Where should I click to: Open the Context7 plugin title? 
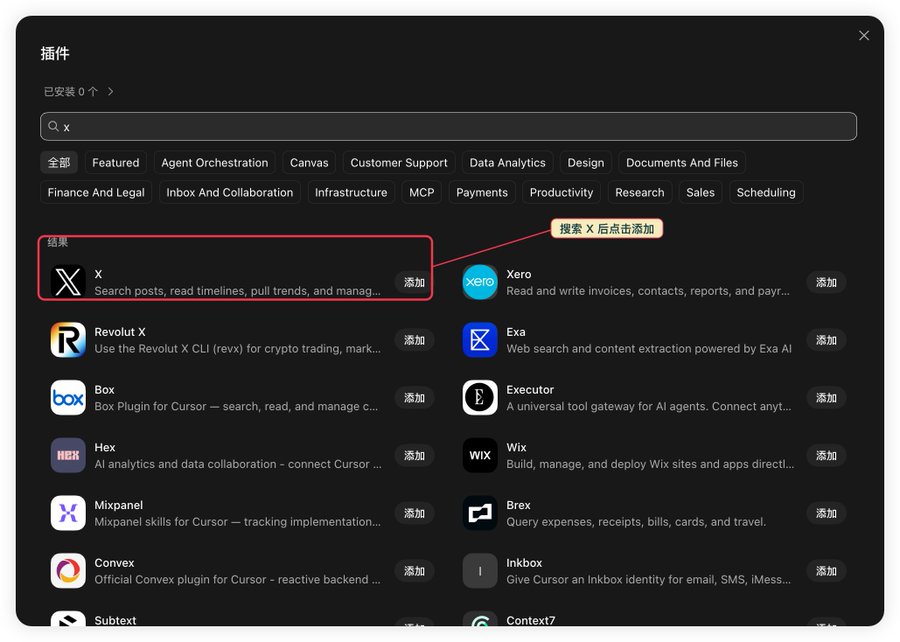(530, 620)
